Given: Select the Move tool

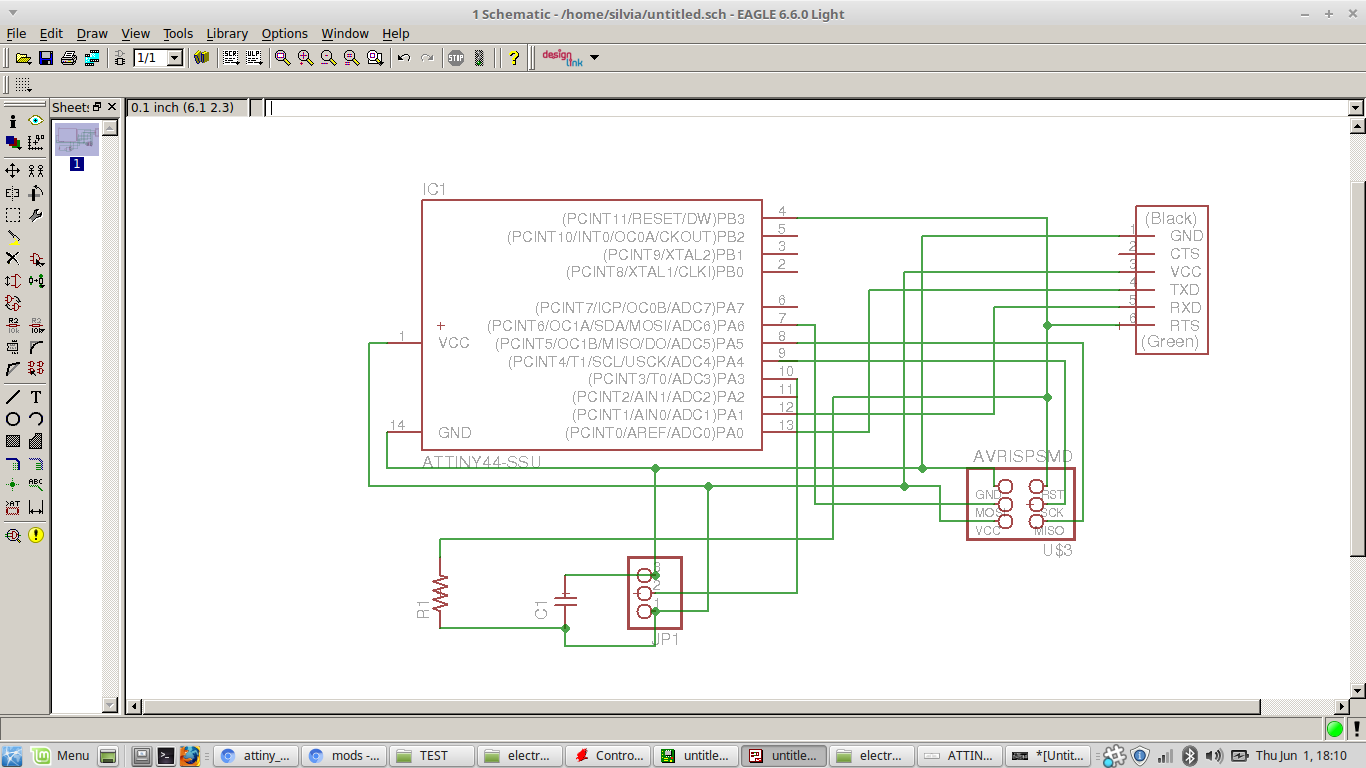Looking at the screenshot, I should (13, 171).
